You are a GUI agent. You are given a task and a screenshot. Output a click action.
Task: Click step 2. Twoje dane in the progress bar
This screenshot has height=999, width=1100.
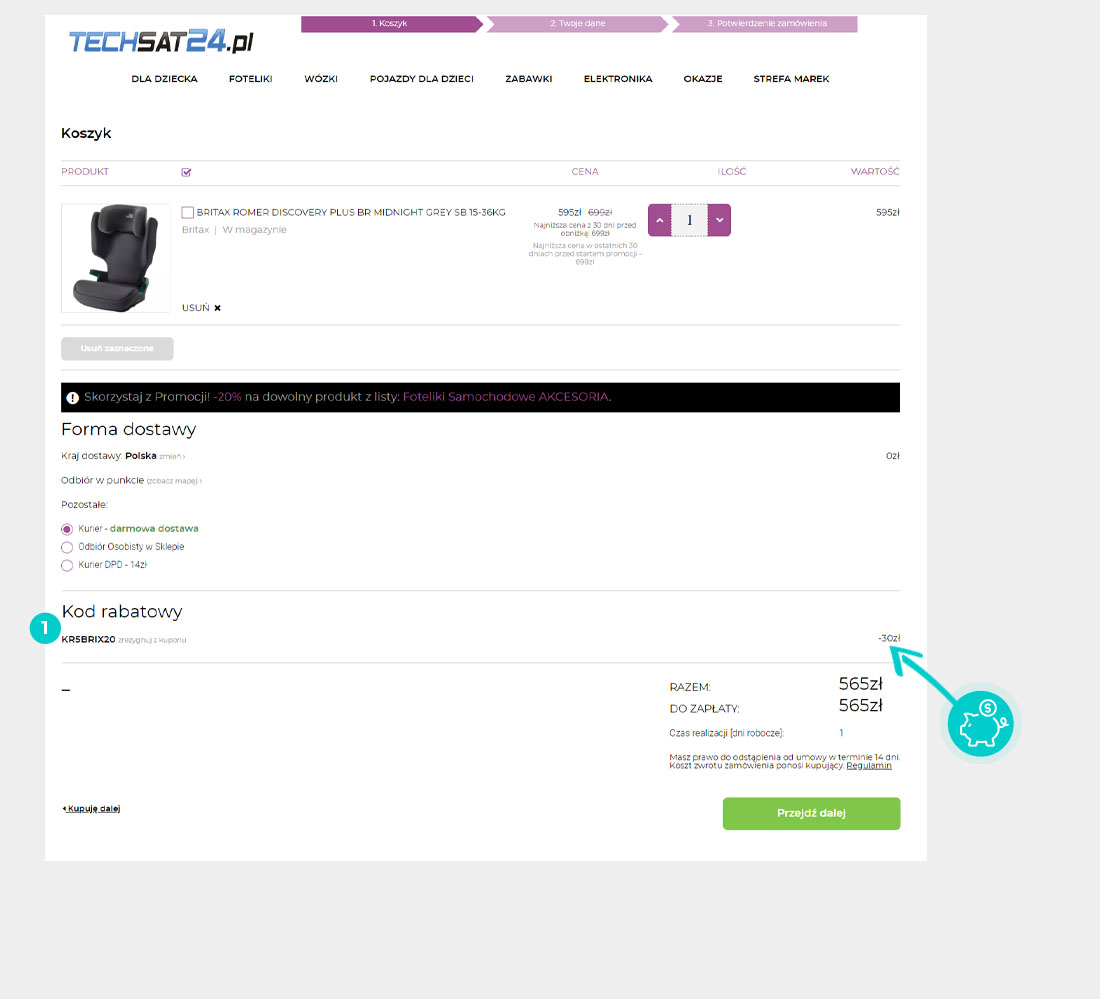click(577, 24)
